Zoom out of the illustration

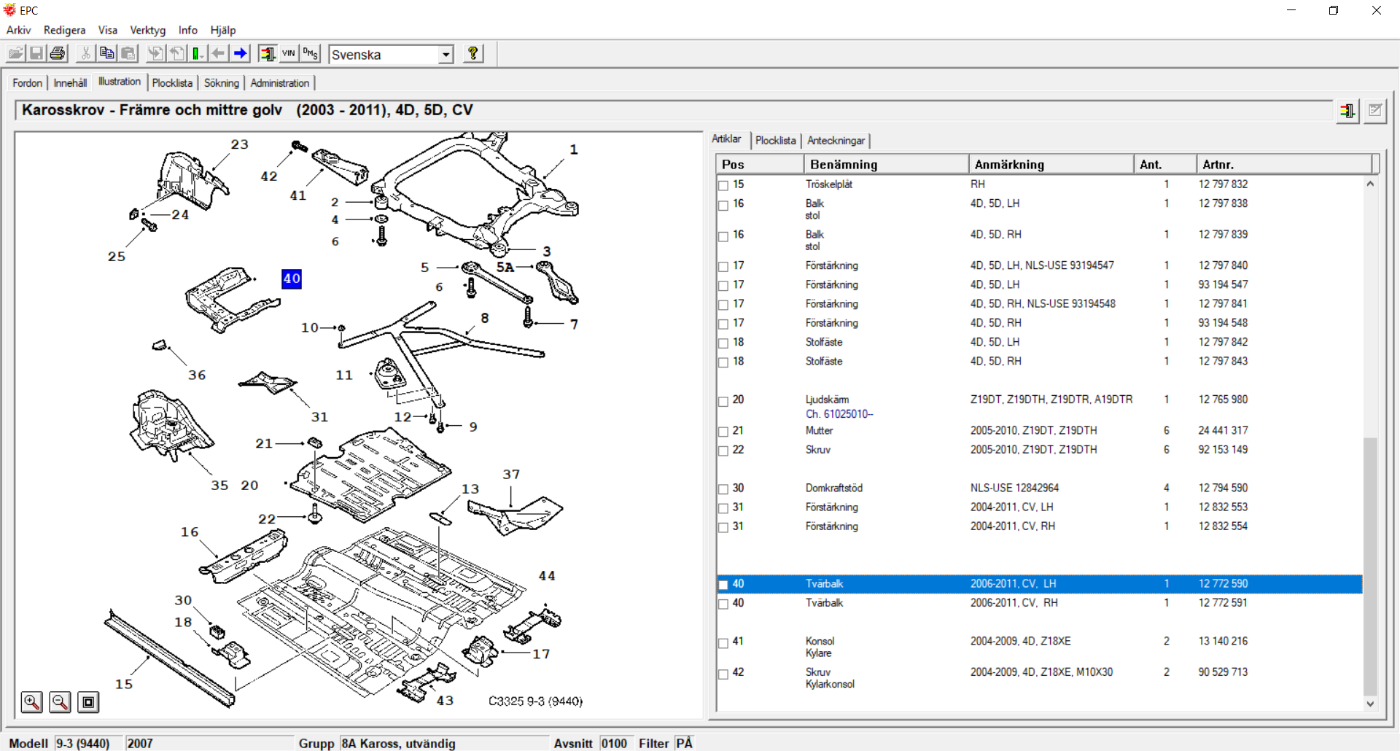click(x=60, y=701)
